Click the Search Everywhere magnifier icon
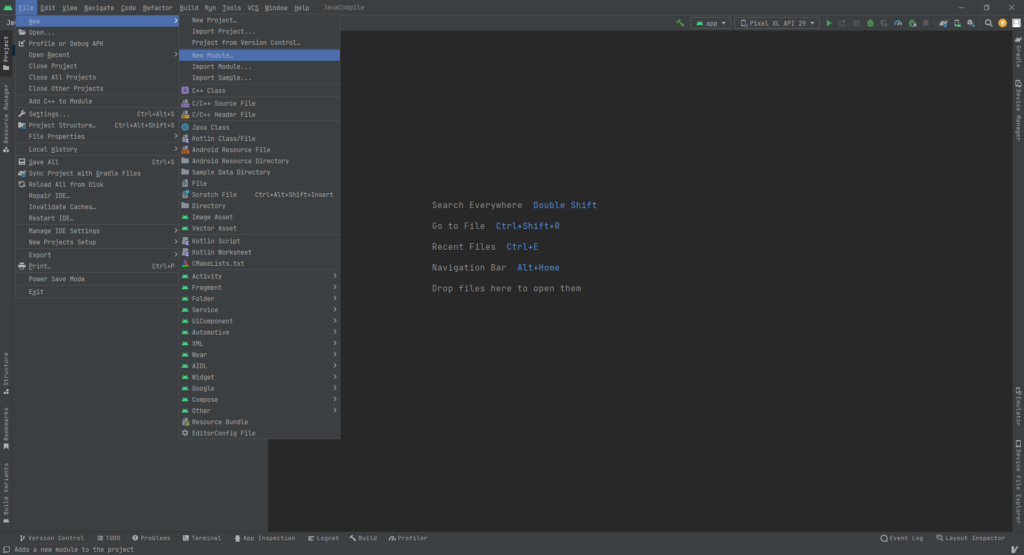This screenshot has width=1024, height=555. tap(988, 23)
